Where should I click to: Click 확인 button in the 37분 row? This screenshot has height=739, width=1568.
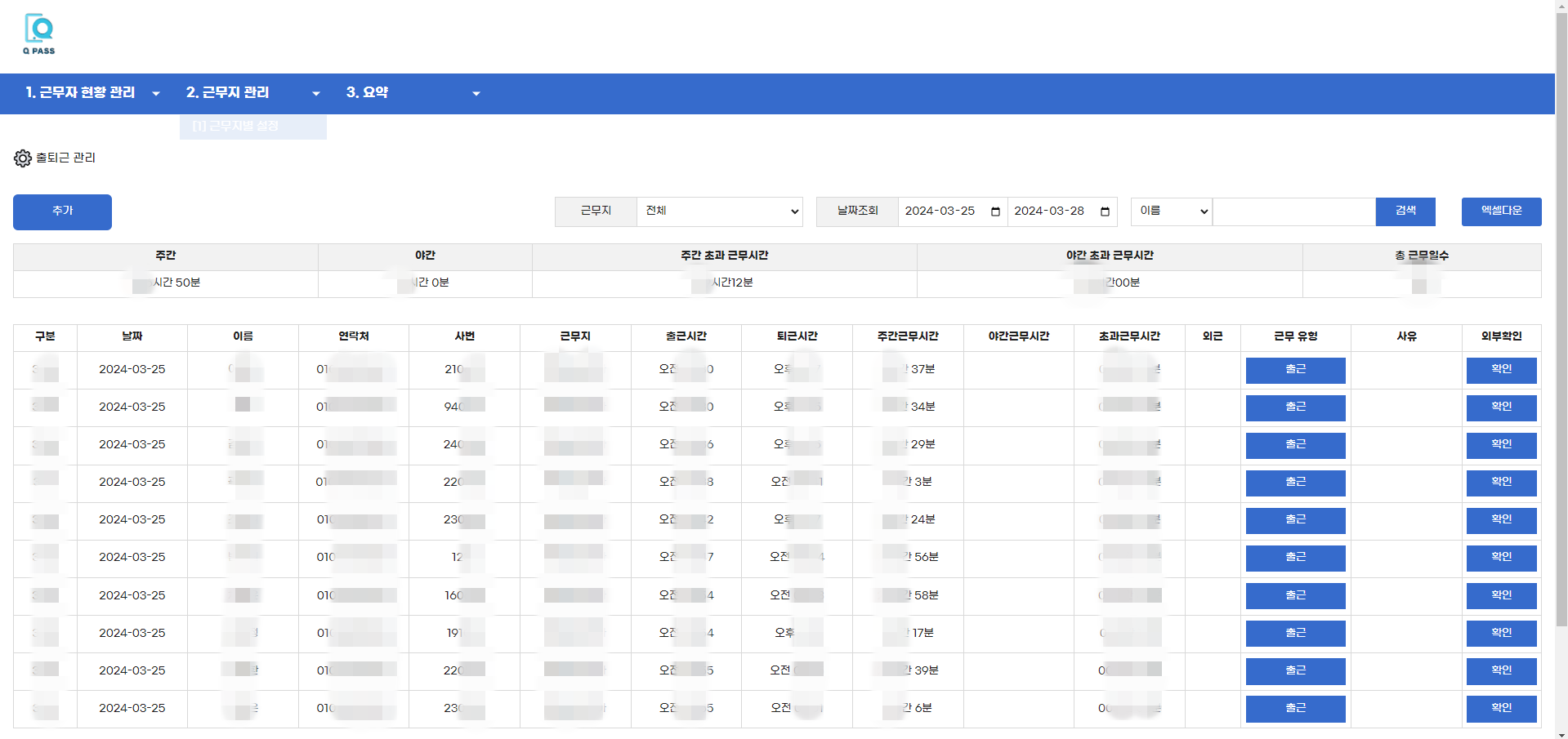coord(1502,371)
